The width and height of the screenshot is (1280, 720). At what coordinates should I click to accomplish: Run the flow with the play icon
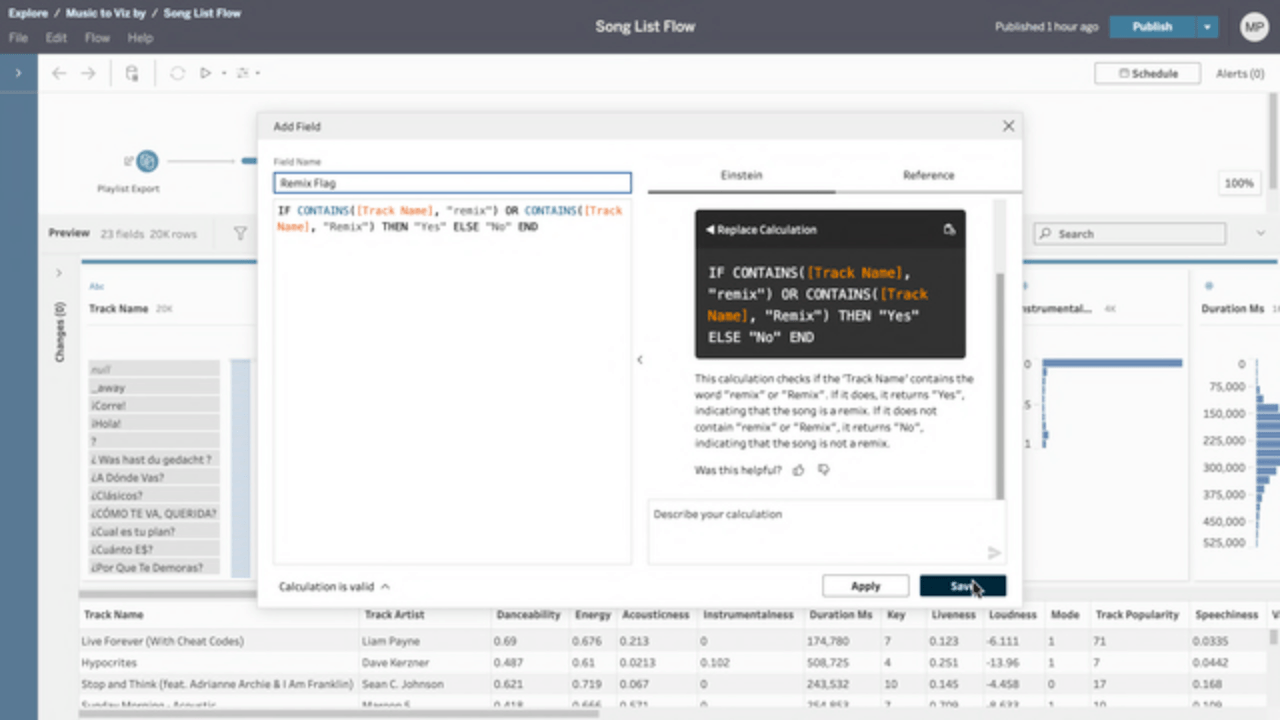pos(205,72)
